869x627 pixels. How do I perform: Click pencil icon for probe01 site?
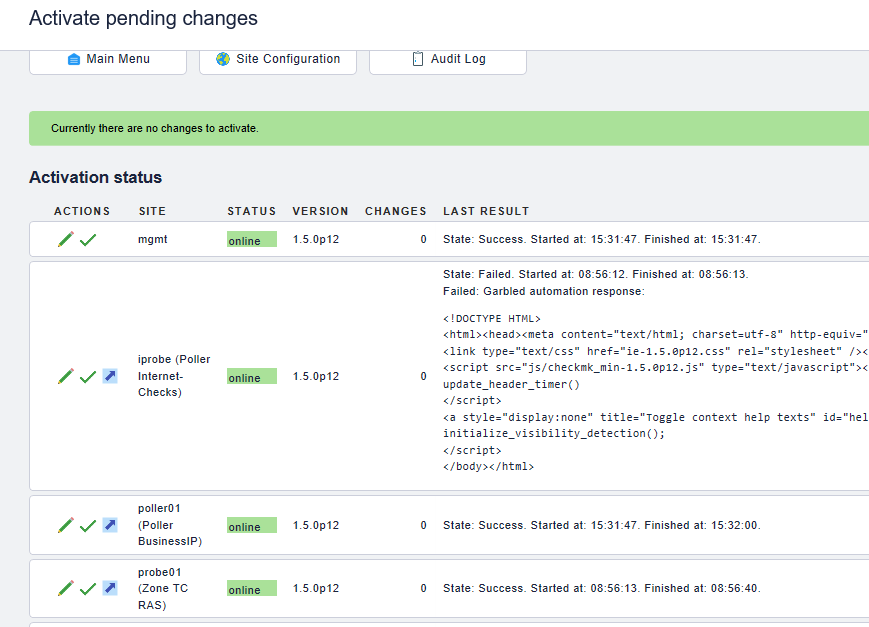(x=66, y=589)
